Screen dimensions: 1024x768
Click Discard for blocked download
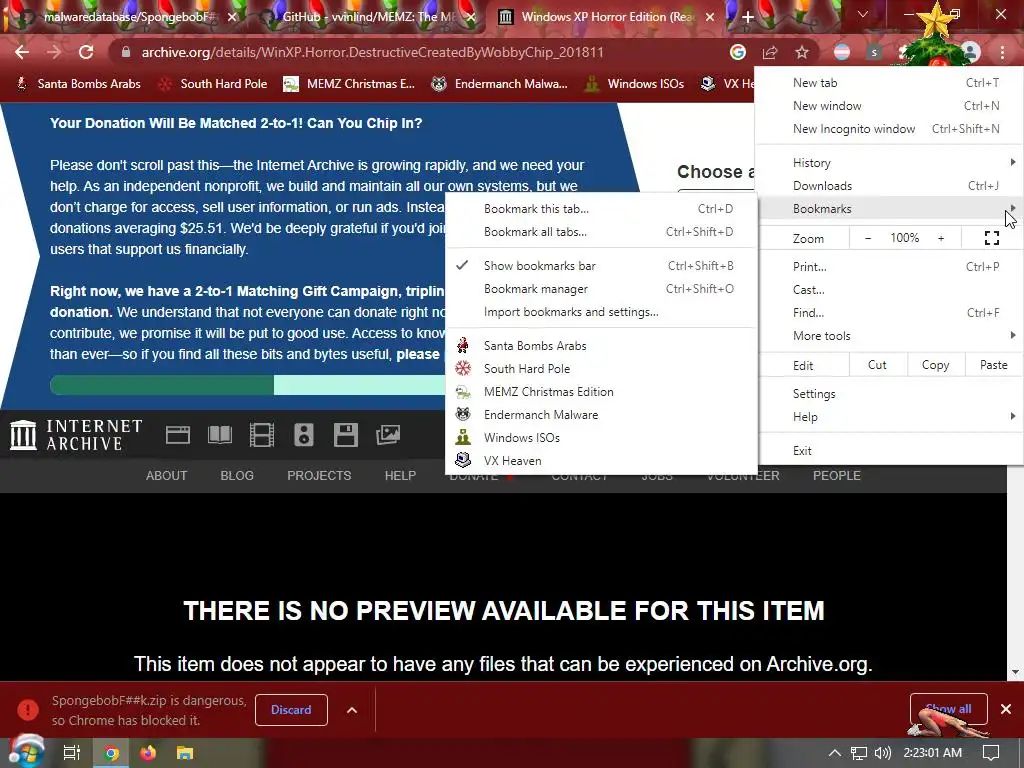pos(291,710)
